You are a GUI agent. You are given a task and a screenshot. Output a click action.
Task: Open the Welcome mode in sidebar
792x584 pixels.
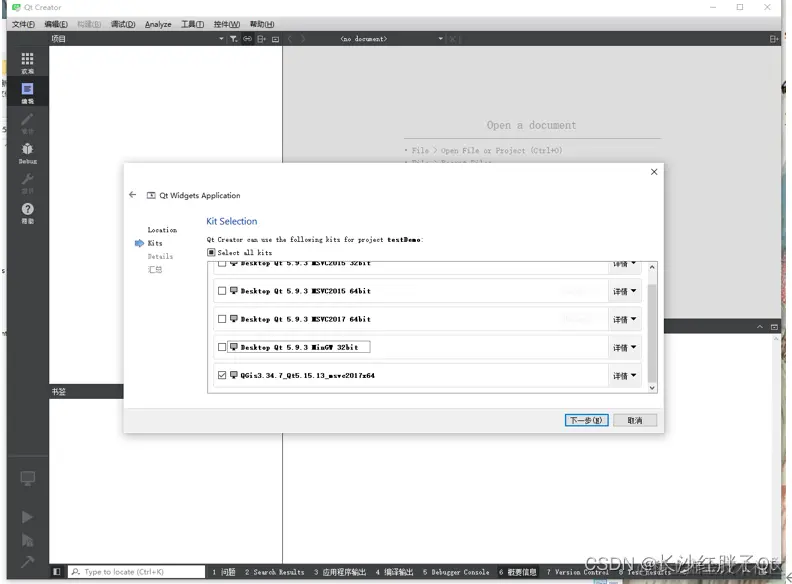[x=27, y=63]
